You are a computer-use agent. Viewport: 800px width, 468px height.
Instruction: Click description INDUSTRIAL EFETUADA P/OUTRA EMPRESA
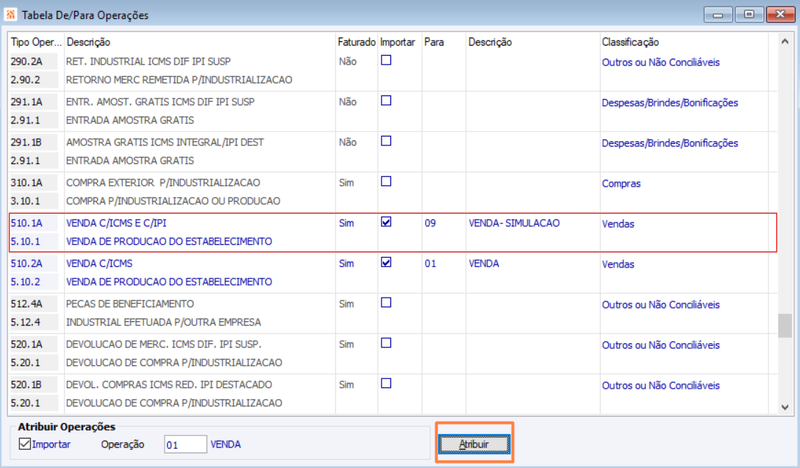coord(163,322)
